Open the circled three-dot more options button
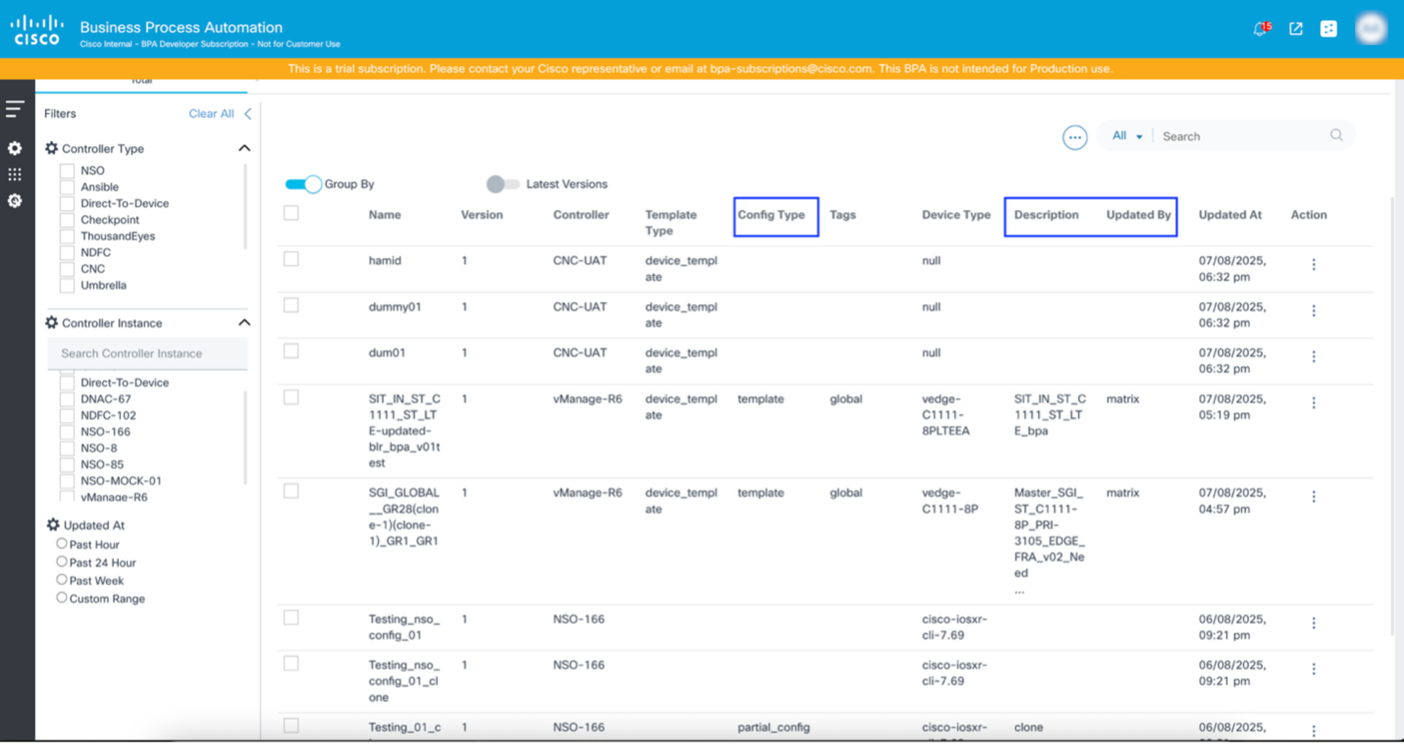 [x=1075, y=138]
